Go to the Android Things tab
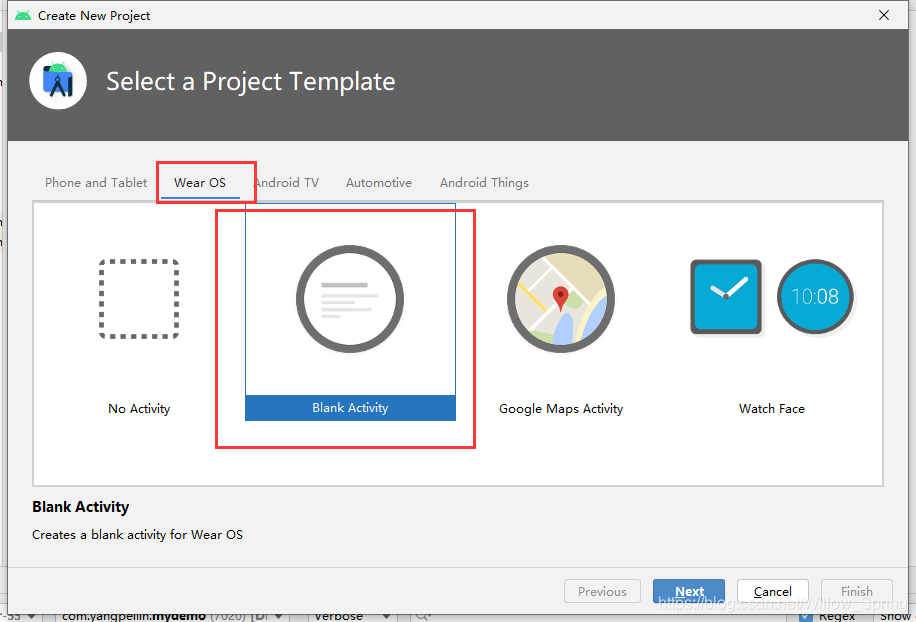Screen dimensions: 916x622 [x=484, y=183]
